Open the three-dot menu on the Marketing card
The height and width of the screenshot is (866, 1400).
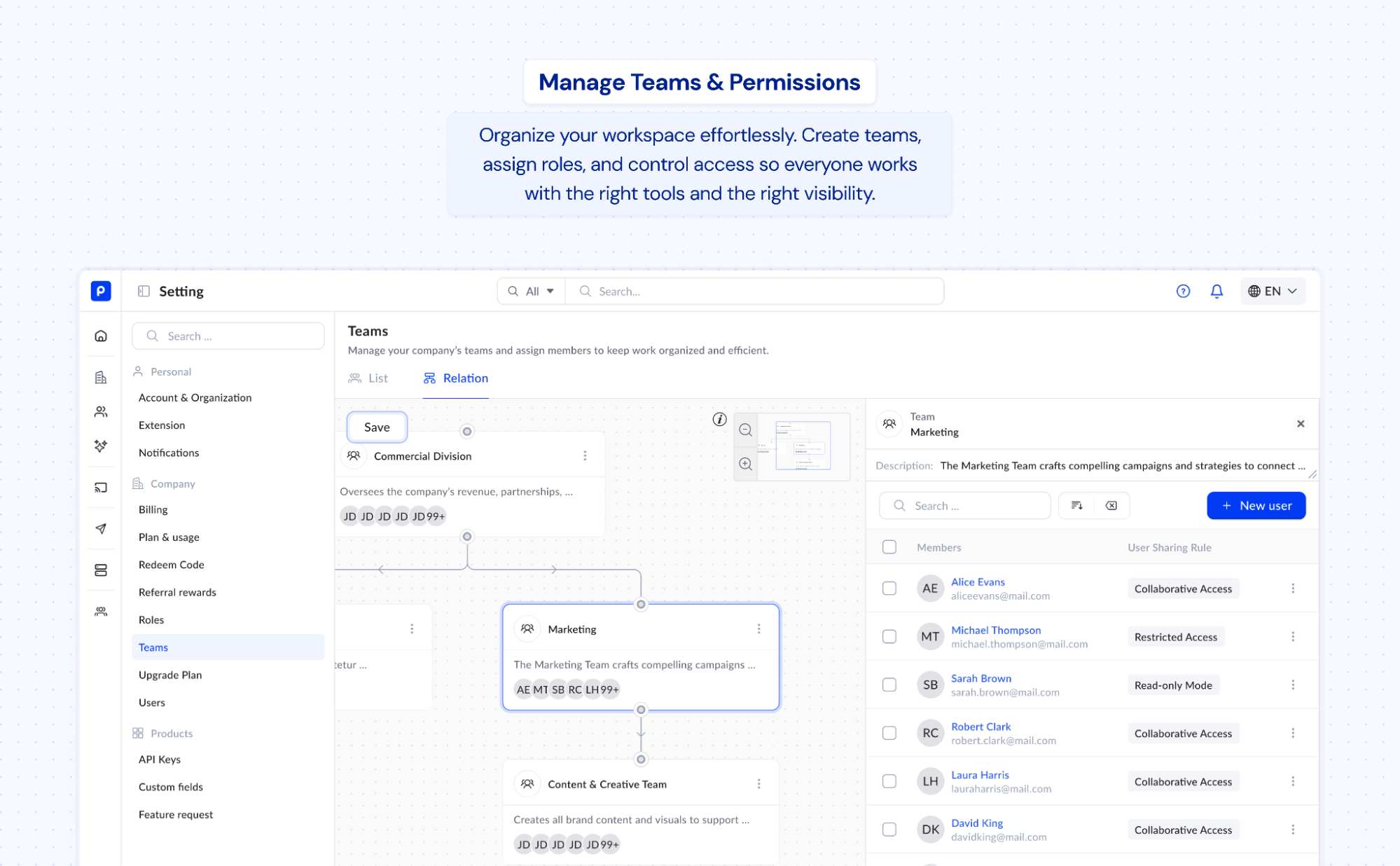coord(759,628)
